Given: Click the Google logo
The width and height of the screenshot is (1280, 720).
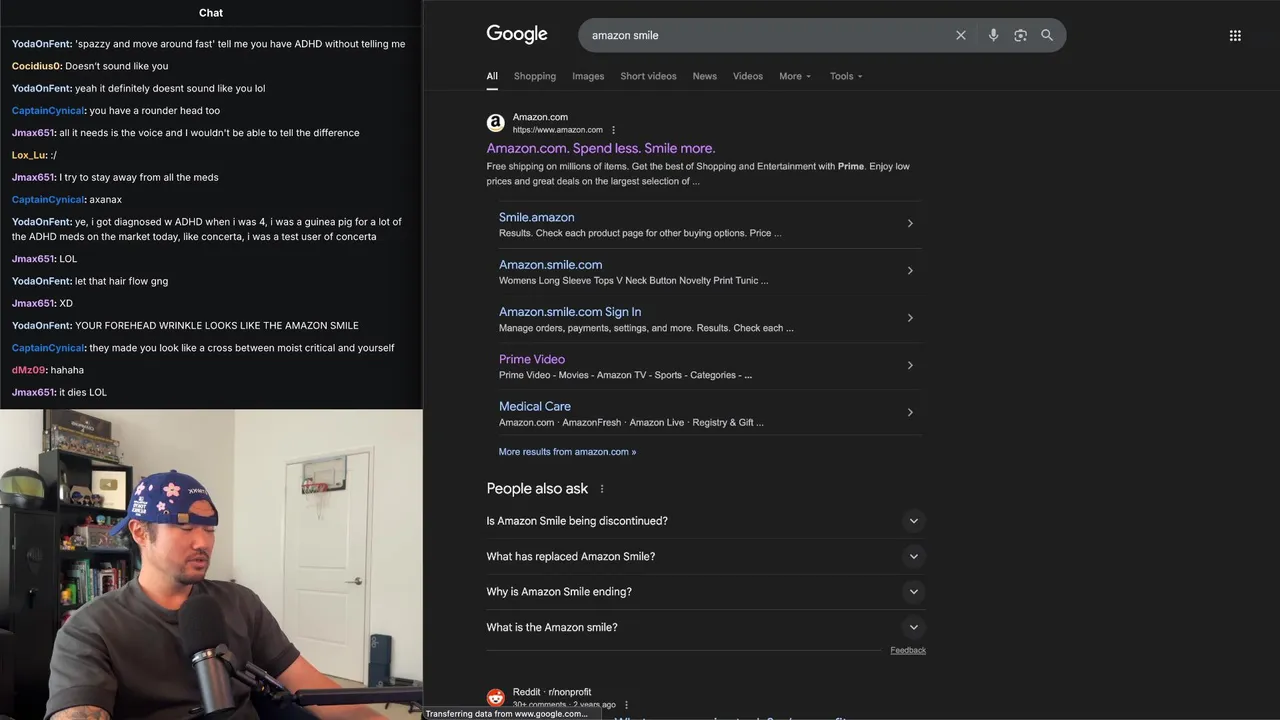Looking at the screenshot, I should (x=517, y=34).
